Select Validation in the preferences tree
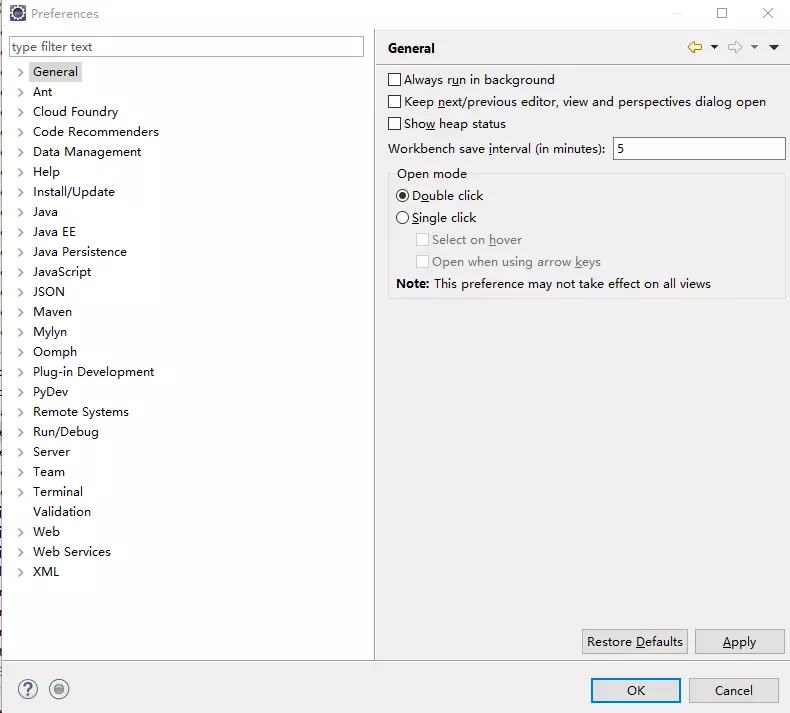This screenshot has width=790, height=713. 62,512
